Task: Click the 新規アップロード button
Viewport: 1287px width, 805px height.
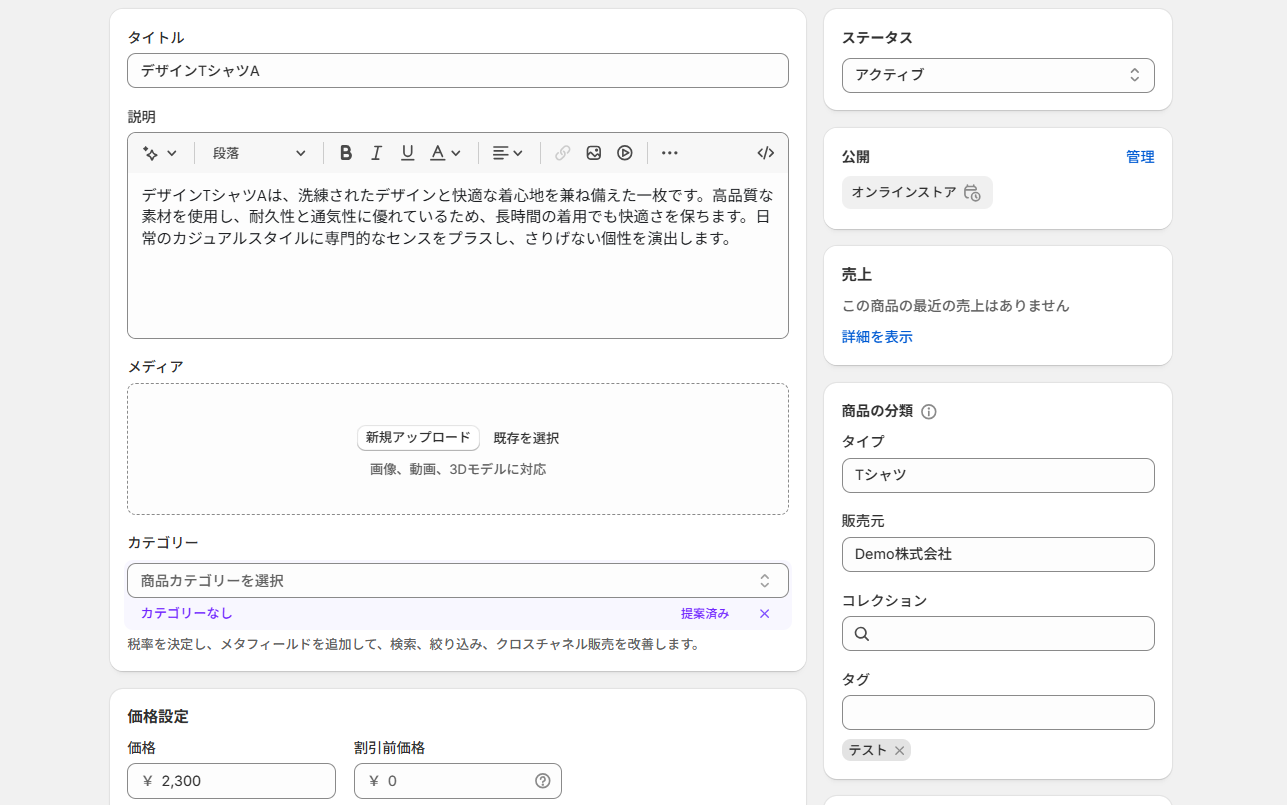Action: pyautogui.click(x=418, y=438)
